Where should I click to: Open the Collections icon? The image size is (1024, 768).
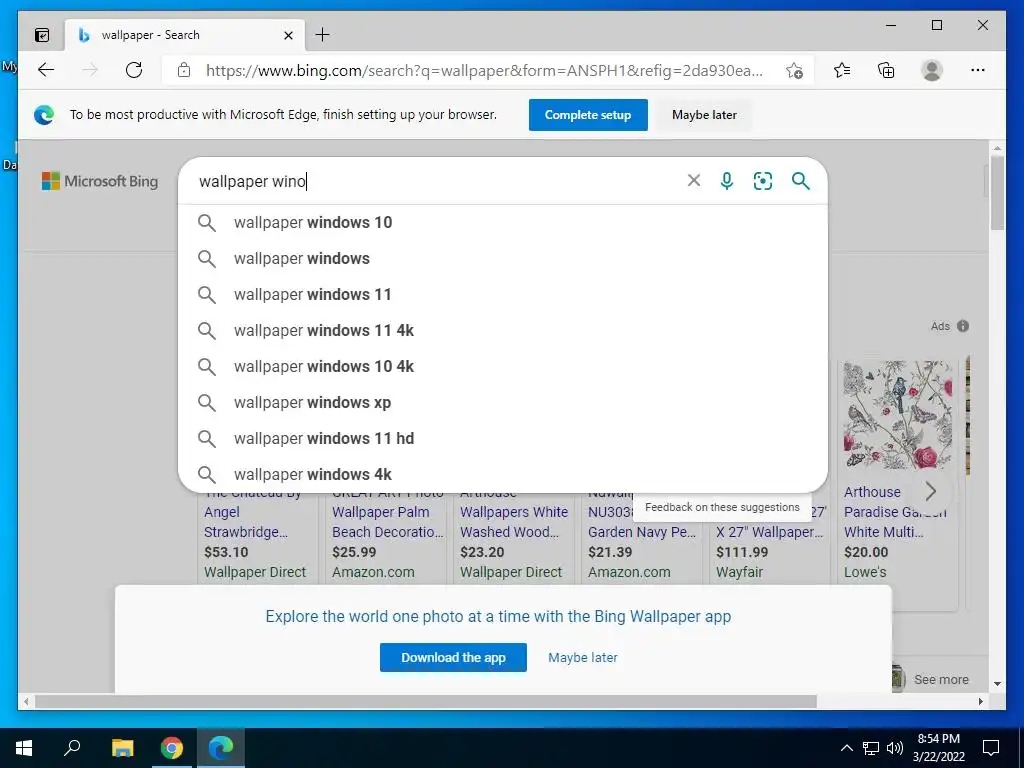tap(886, 70)
